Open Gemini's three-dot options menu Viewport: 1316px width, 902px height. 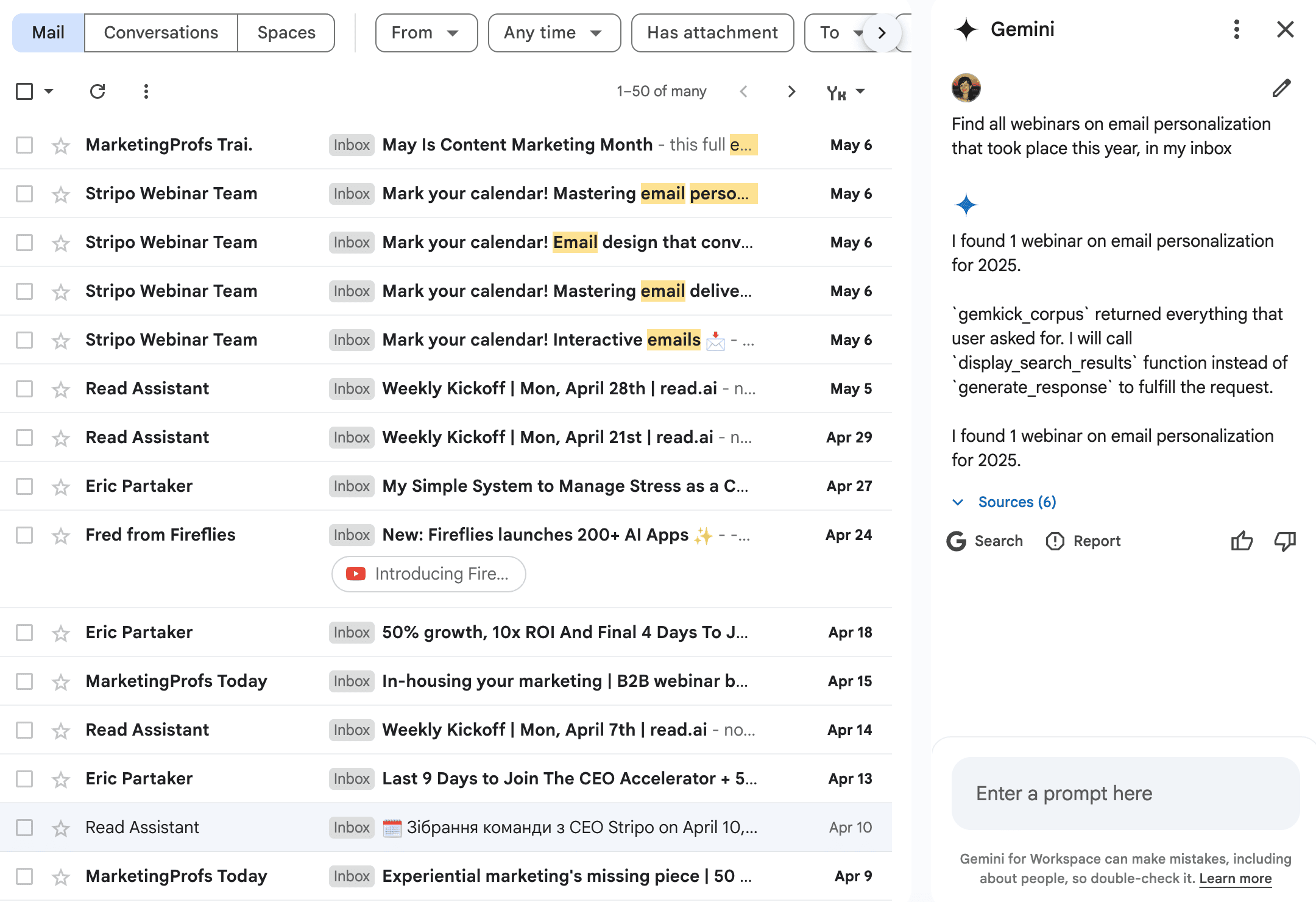point(1236,29)
